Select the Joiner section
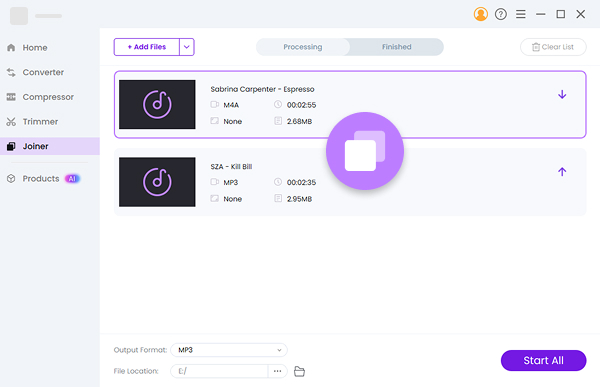The height and width of the screenshot is (387, 600). coord(50,146)
